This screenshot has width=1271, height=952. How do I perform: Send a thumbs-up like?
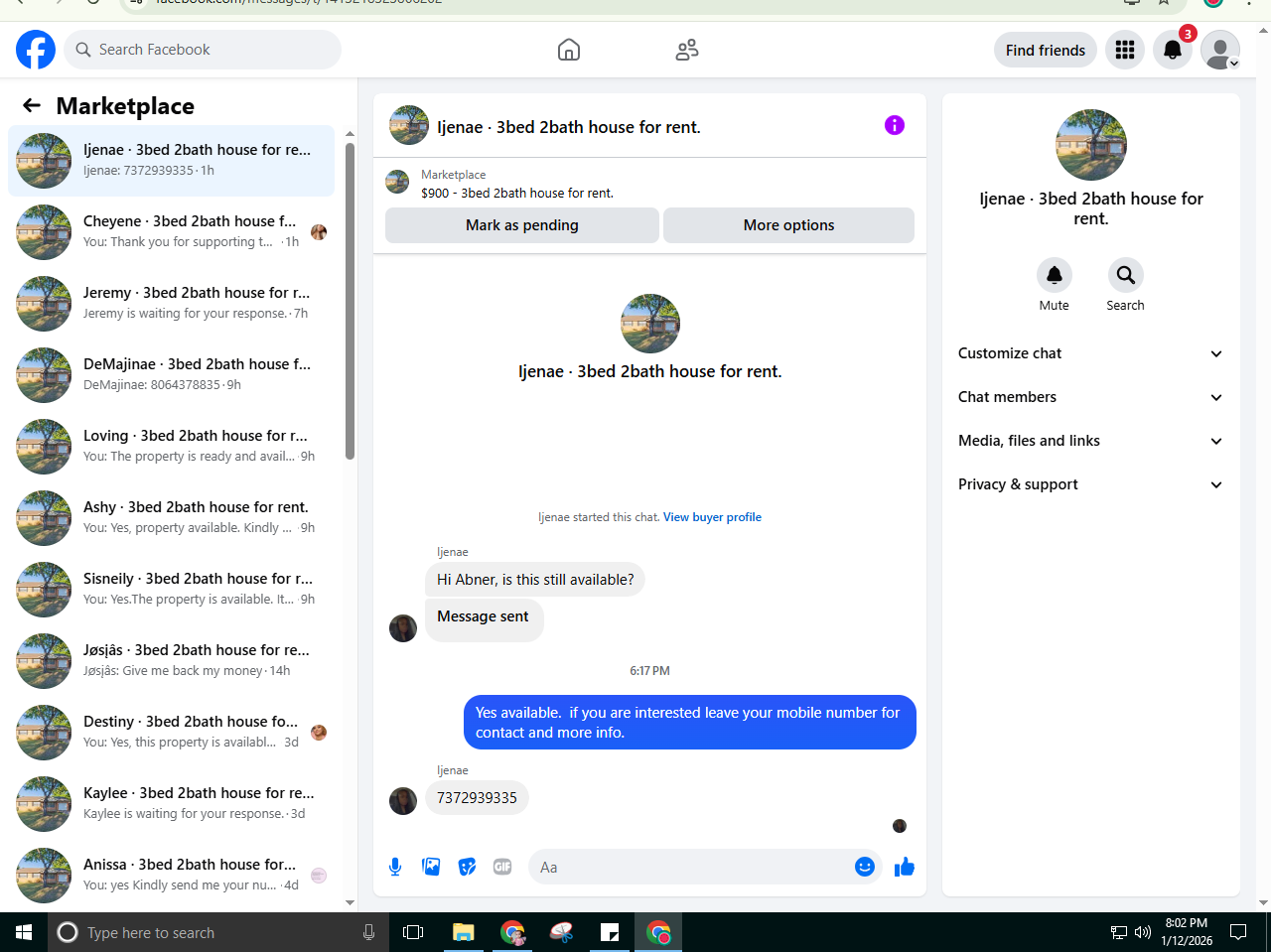pyautogui.click(x=904, y=867)
